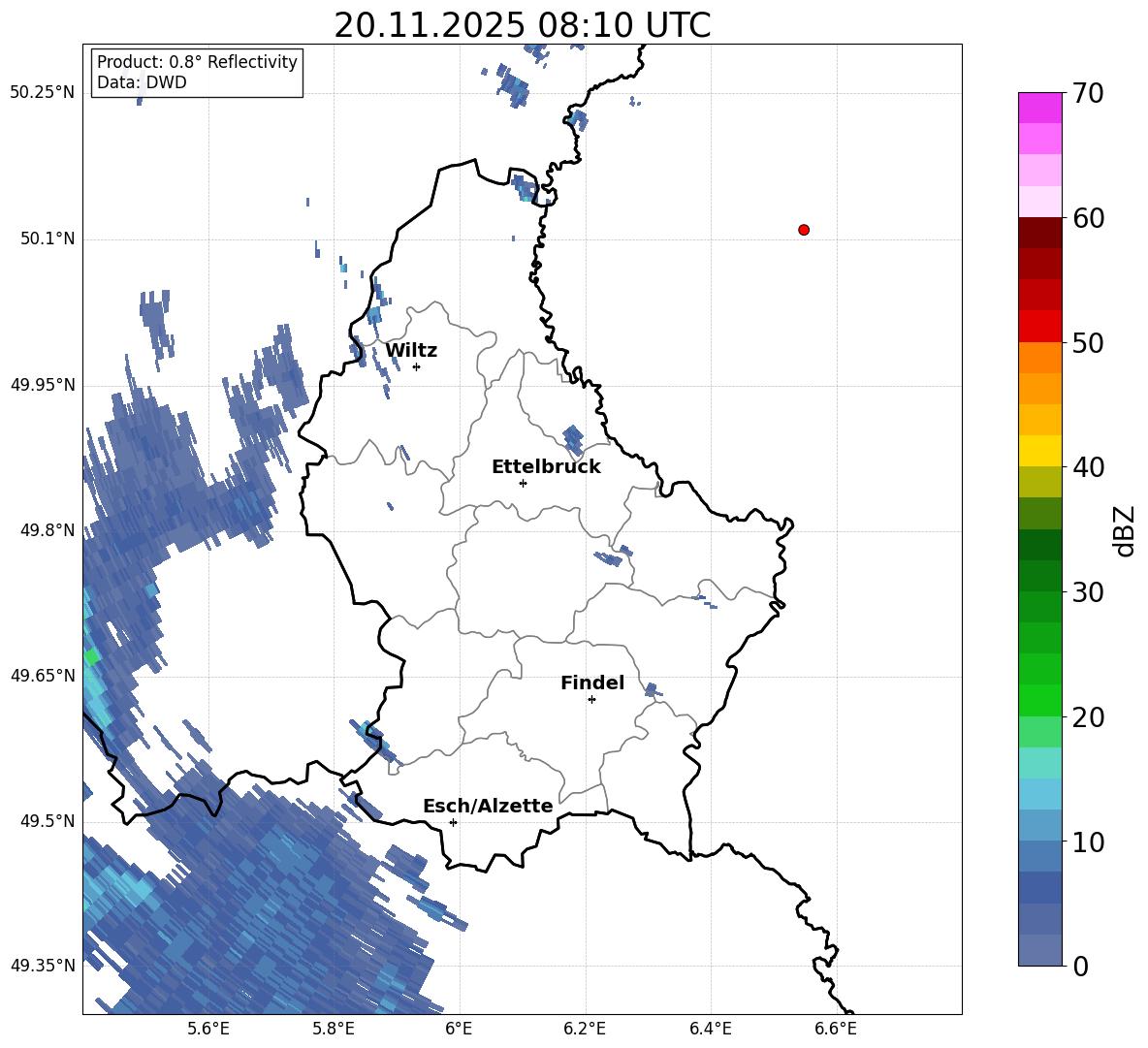Click the Esch/Alzette city label
The image size is (1148, 1048).
[488, 806]
